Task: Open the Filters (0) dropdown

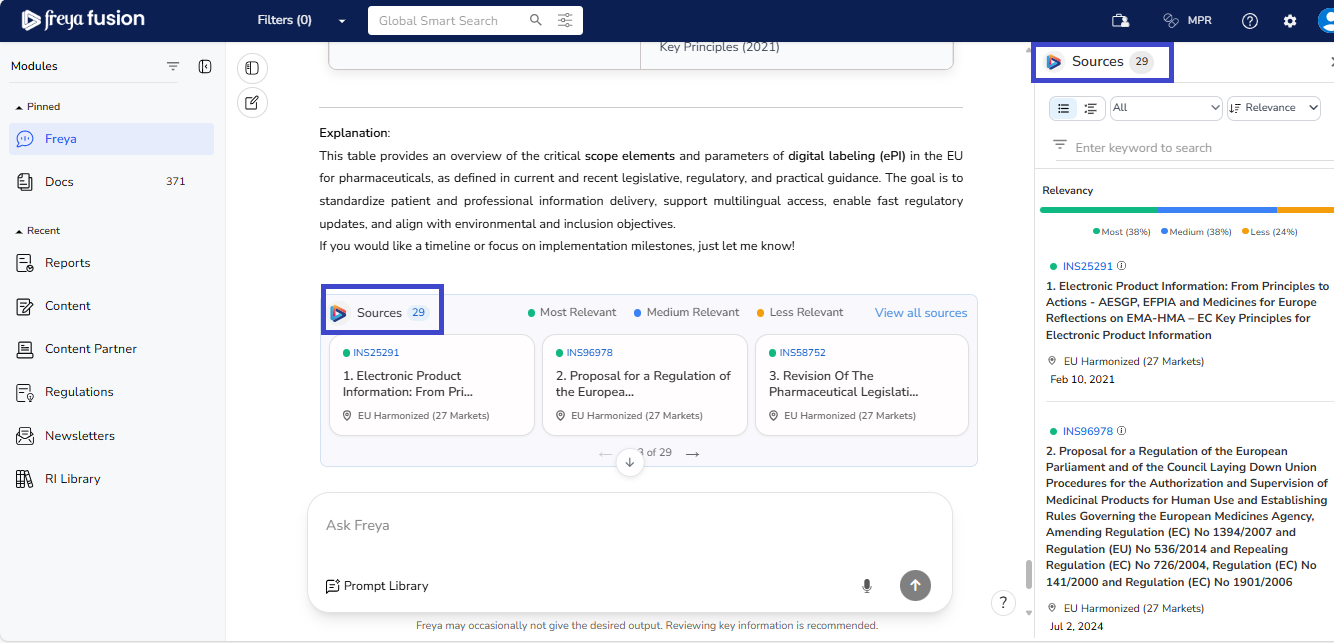Action: coord(301,21)
